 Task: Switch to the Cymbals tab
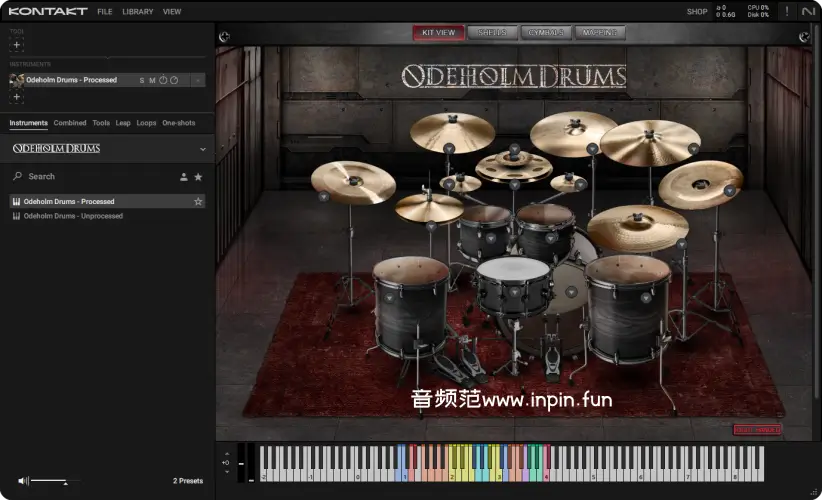[546, 32]
